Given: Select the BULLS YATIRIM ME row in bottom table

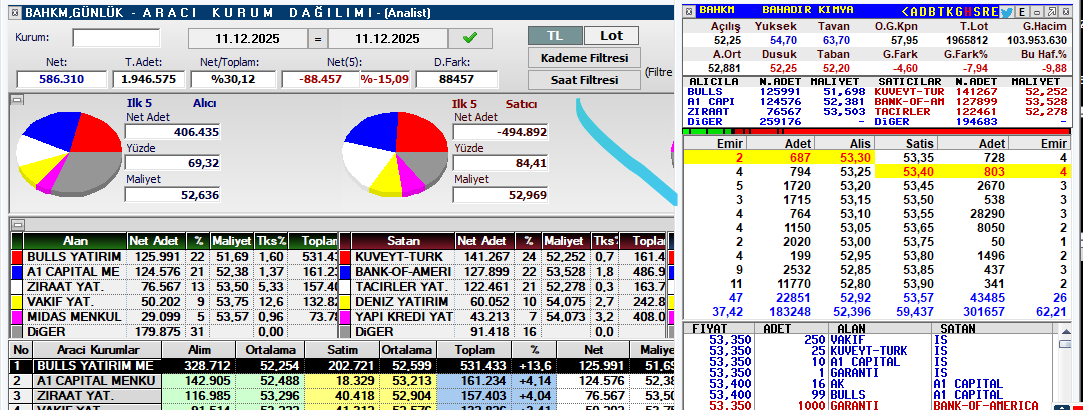Looking at the screenshot, I should pos(342,366).
